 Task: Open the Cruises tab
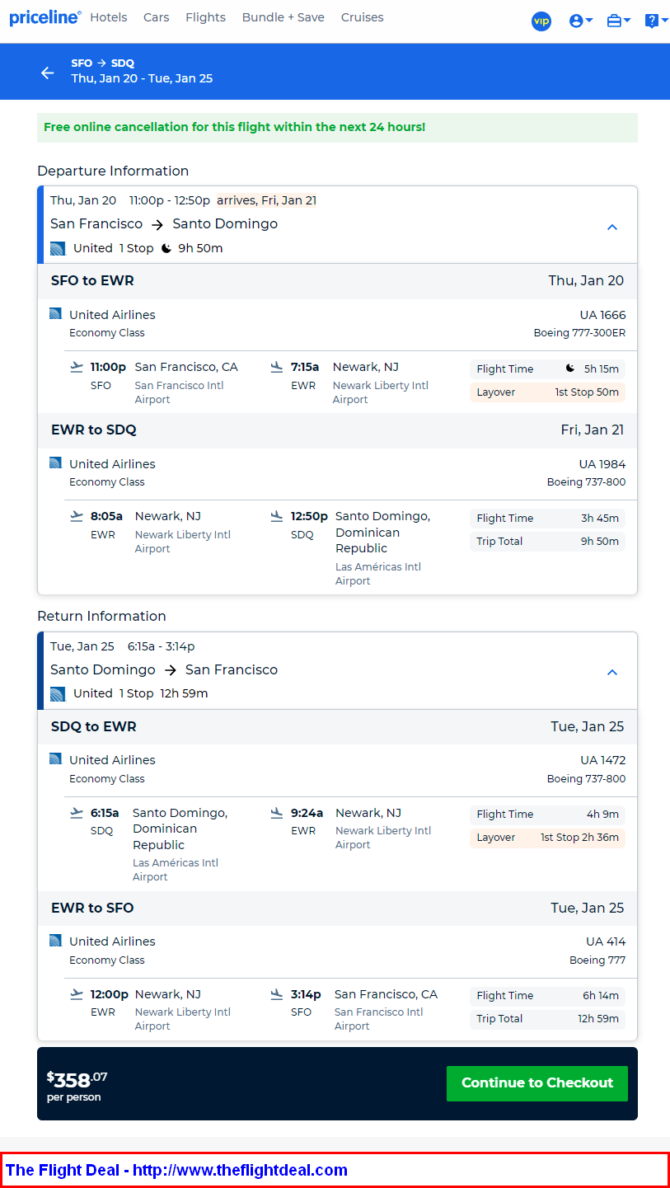pyautogui.click(x=362, y=17)
